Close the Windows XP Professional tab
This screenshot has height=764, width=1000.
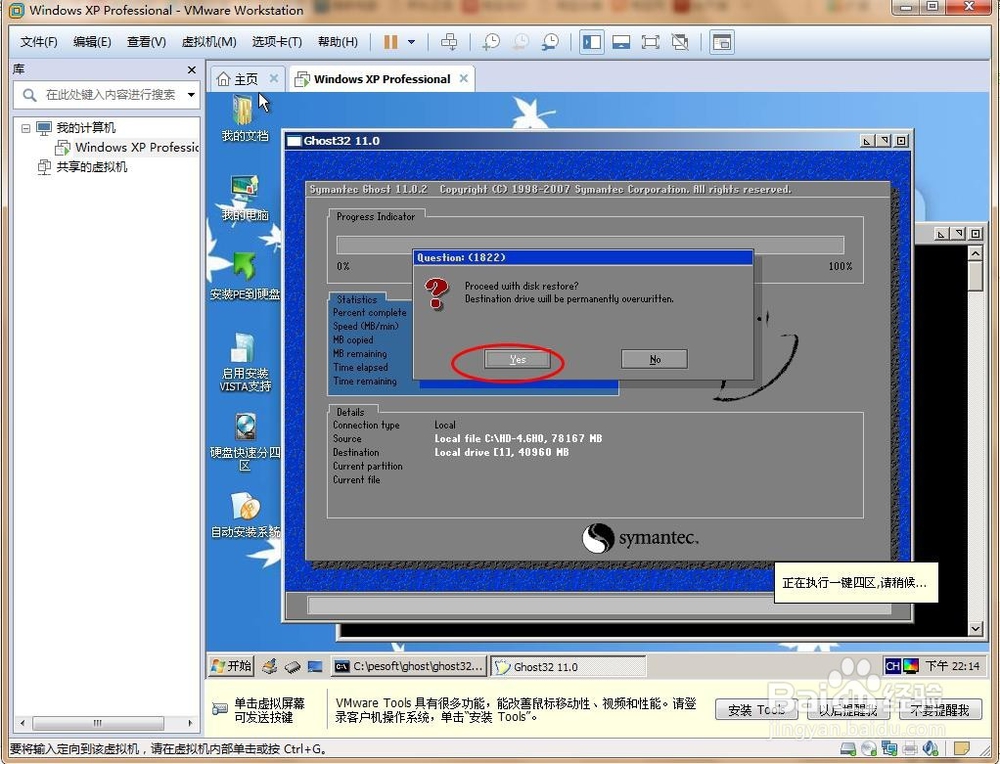(x=464, y=78)
